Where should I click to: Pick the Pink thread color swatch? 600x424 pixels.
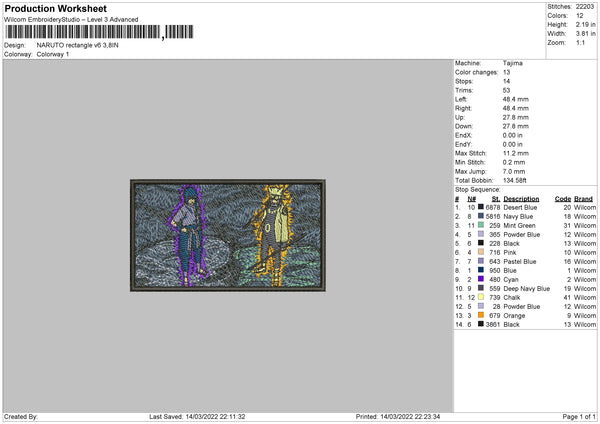tap(481, 252)
